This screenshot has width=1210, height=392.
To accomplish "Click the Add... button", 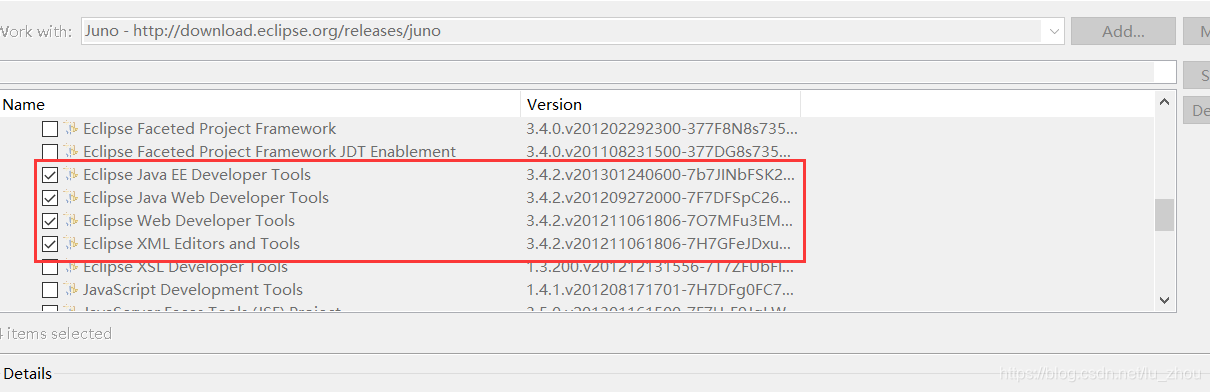I will 1123,31.
